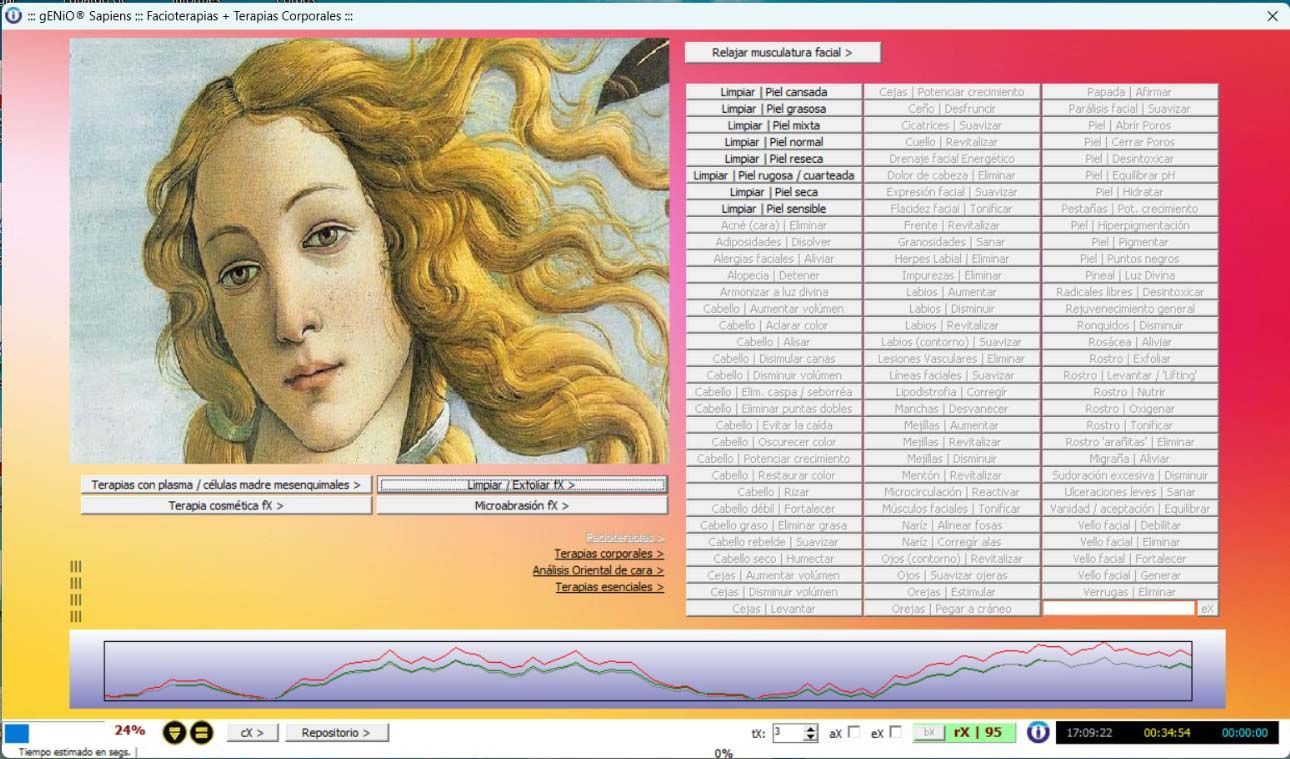The height and width of the screenshot is (759, 1290).
Task: Click the blue square progress indicator
Action: (17, 734)
